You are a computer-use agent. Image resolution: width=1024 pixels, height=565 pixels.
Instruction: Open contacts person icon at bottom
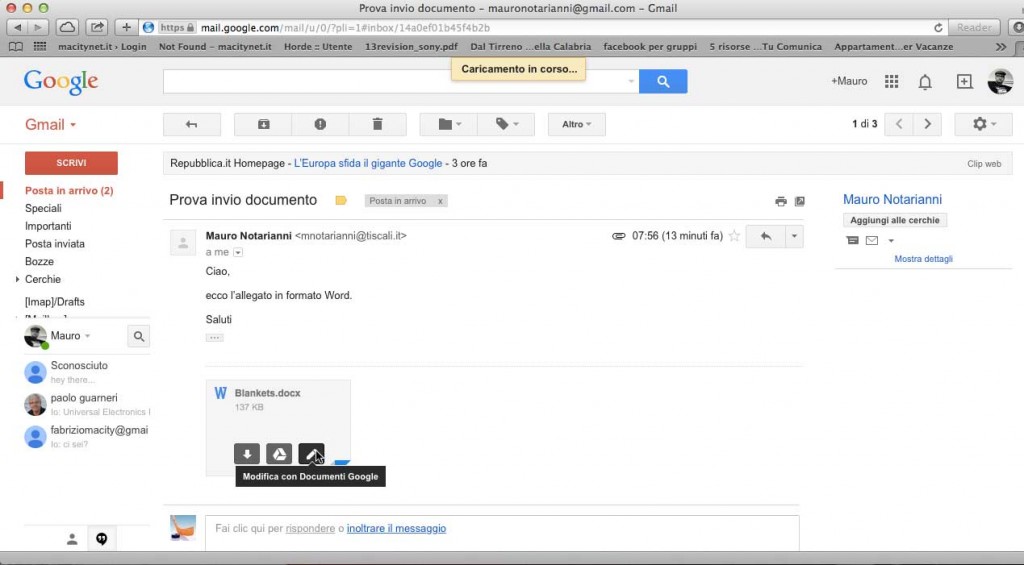click(72, 539)
